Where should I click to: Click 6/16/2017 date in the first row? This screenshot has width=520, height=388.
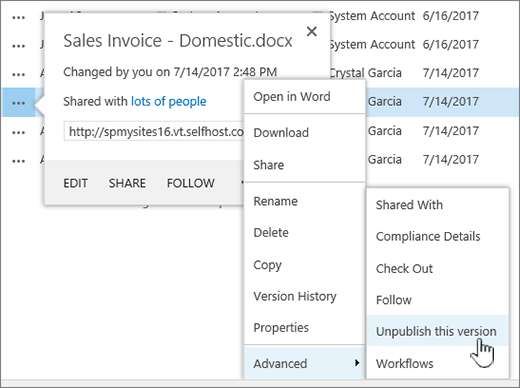(x=451, y=16)
